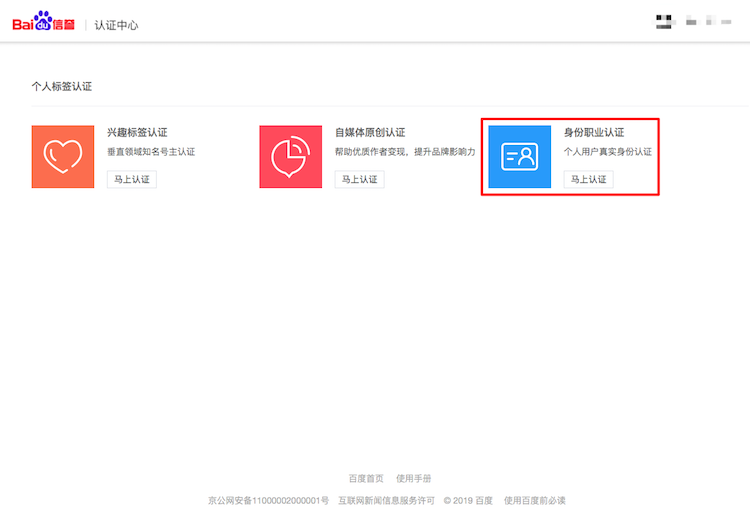Open the user avatar in the header
The height and width of the screenshot is (510, 750).
click(663, 21)
